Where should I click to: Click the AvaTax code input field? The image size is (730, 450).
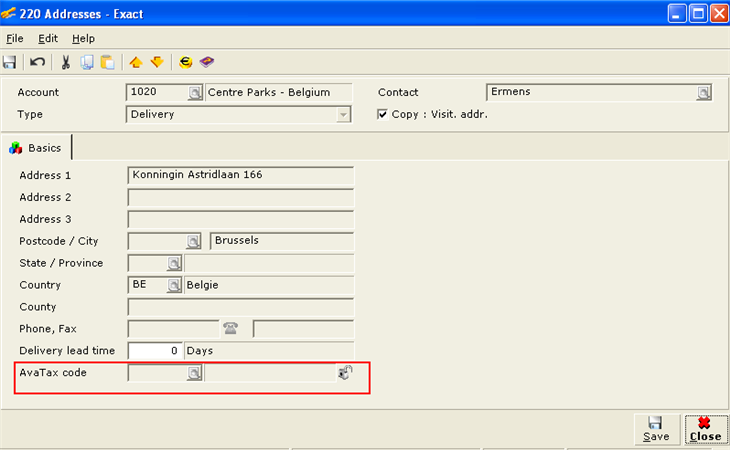tap(158, 373)
